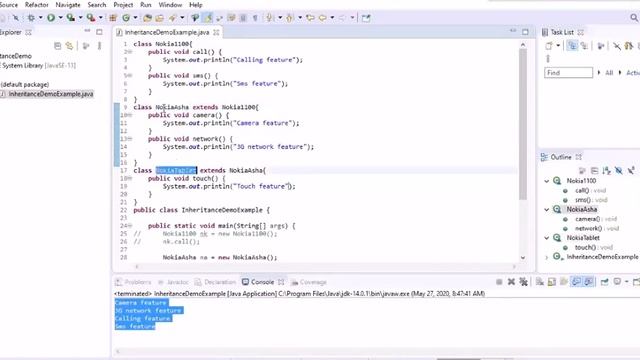Click Last Edit Location icon
Viewport: 640px width, 360px height.
coord(310,18)
